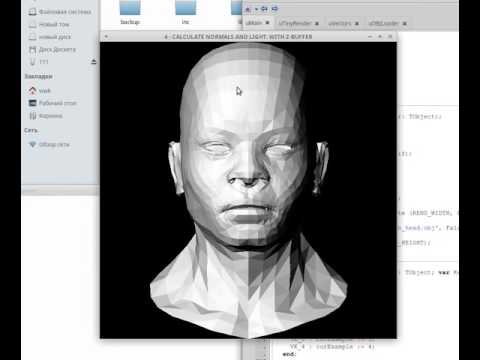Open the 'новый диск' drive in the sidebar
Screen dimensions: 480x360
coord(50,37)
